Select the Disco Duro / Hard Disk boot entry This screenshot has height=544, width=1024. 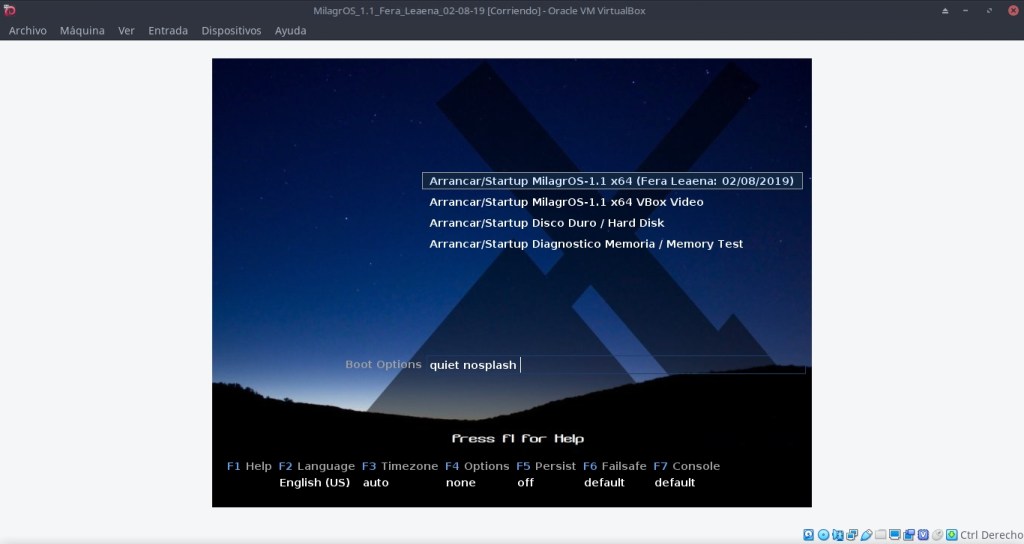tap(546, 223)
